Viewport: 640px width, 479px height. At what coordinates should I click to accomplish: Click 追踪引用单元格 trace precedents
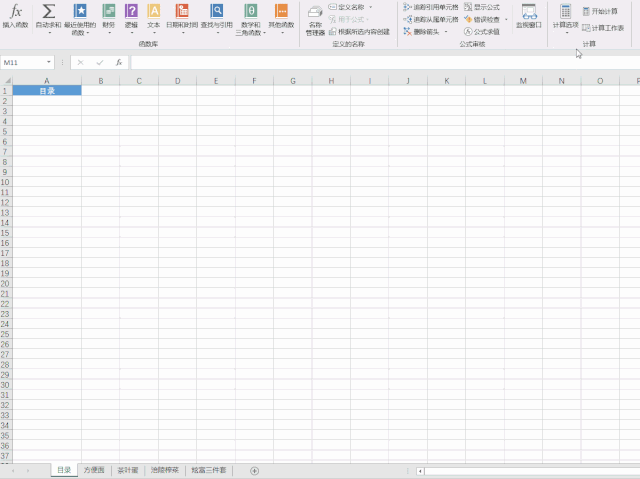[431, 7]
